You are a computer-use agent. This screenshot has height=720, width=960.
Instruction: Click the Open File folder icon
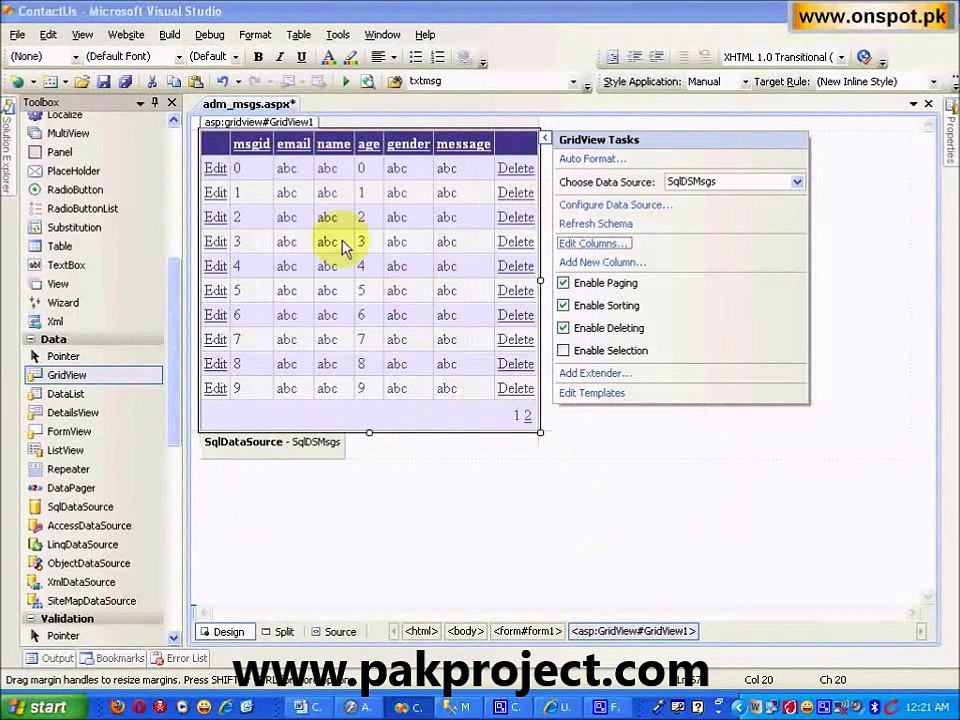82,81
